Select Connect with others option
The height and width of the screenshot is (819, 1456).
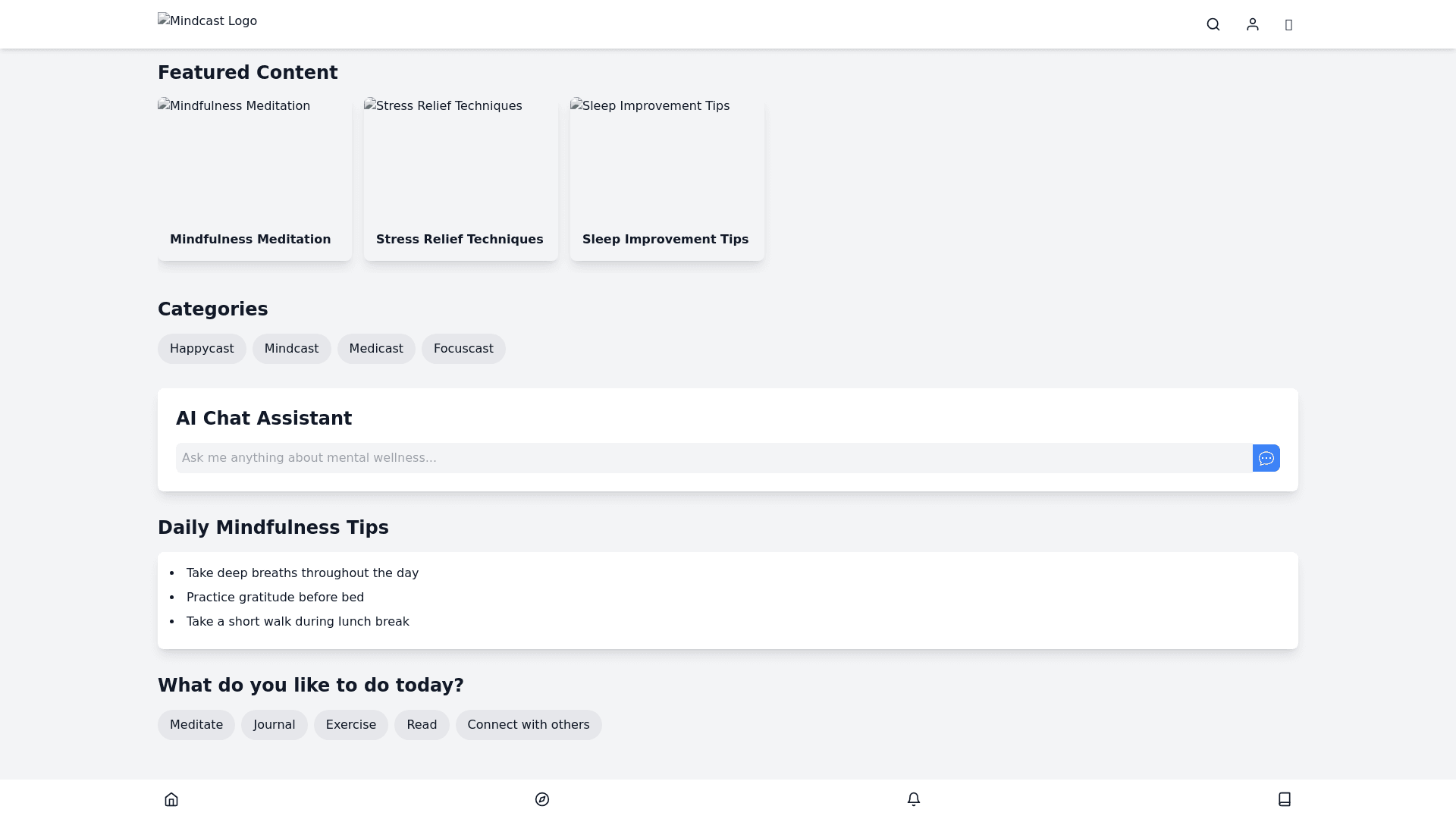[529, 725]
